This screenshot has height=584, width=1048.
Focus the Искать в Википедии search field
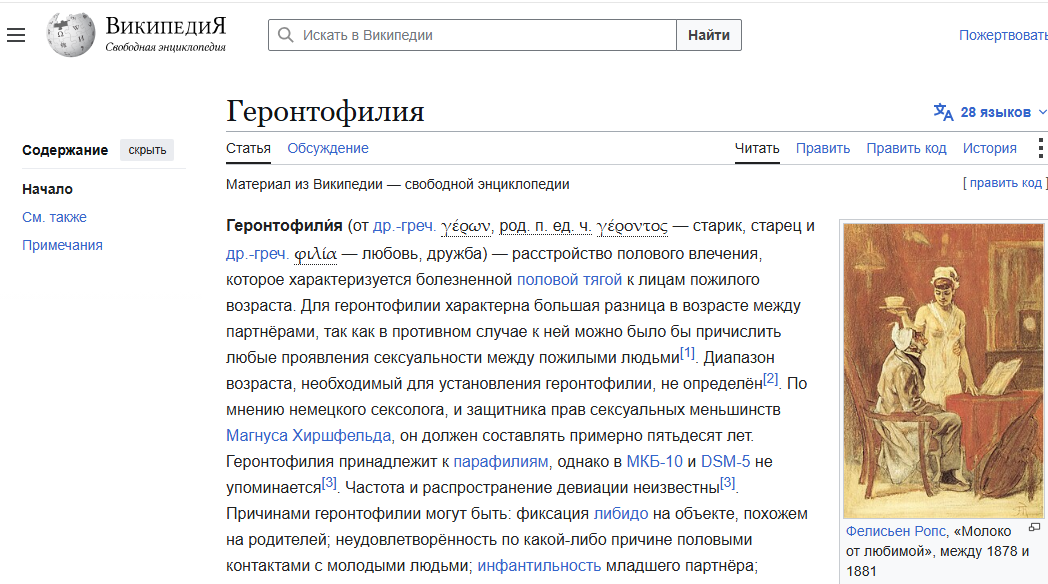point(473,35)
